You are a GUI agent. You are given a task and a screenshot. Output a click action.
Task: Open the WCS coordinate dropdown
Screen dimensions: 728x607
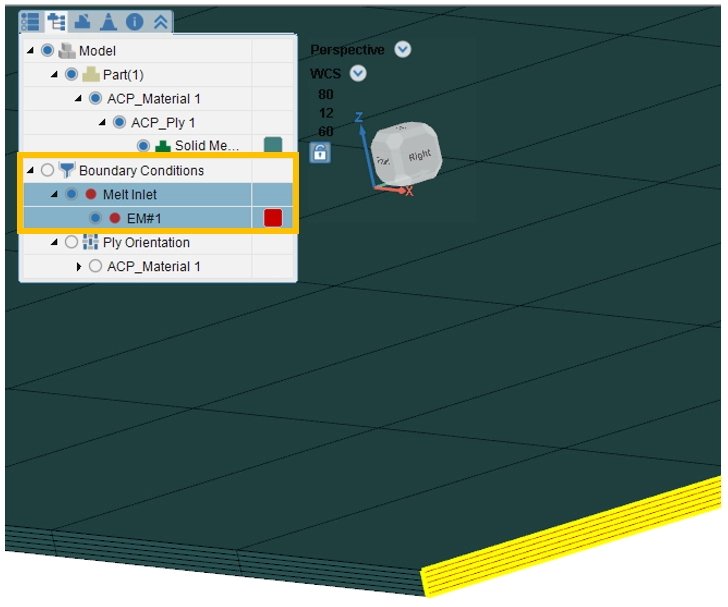click(x=358, y=73)
